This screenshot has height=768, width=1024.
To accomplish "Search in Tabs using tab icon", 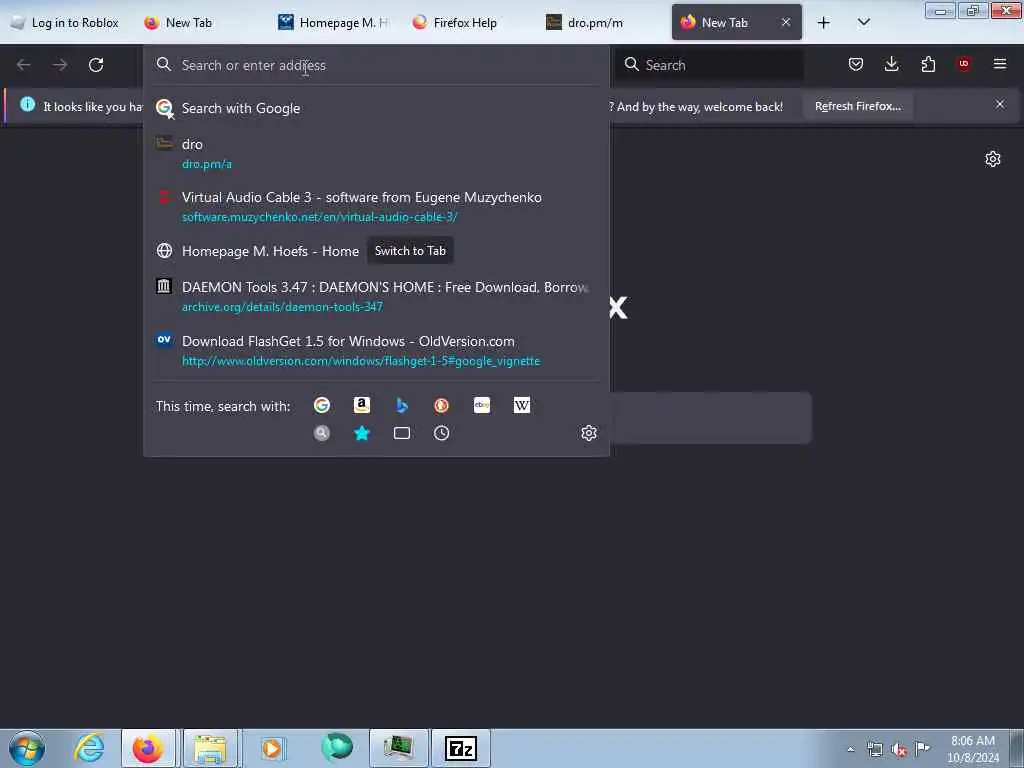I will click(402, 433).
